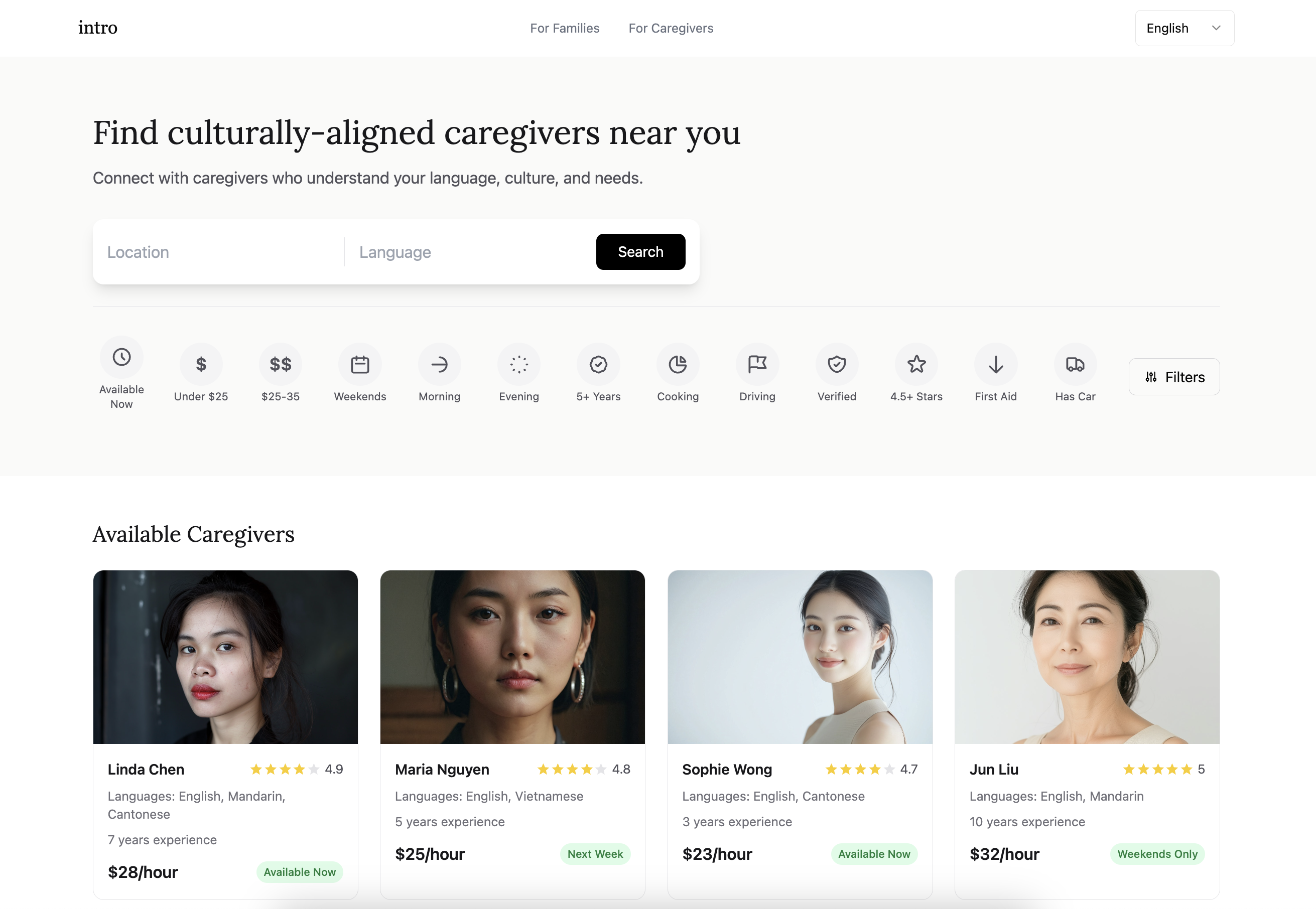Click the 5+ Years experience icon
Screen dimensions: 1316x909
[598, 365]
